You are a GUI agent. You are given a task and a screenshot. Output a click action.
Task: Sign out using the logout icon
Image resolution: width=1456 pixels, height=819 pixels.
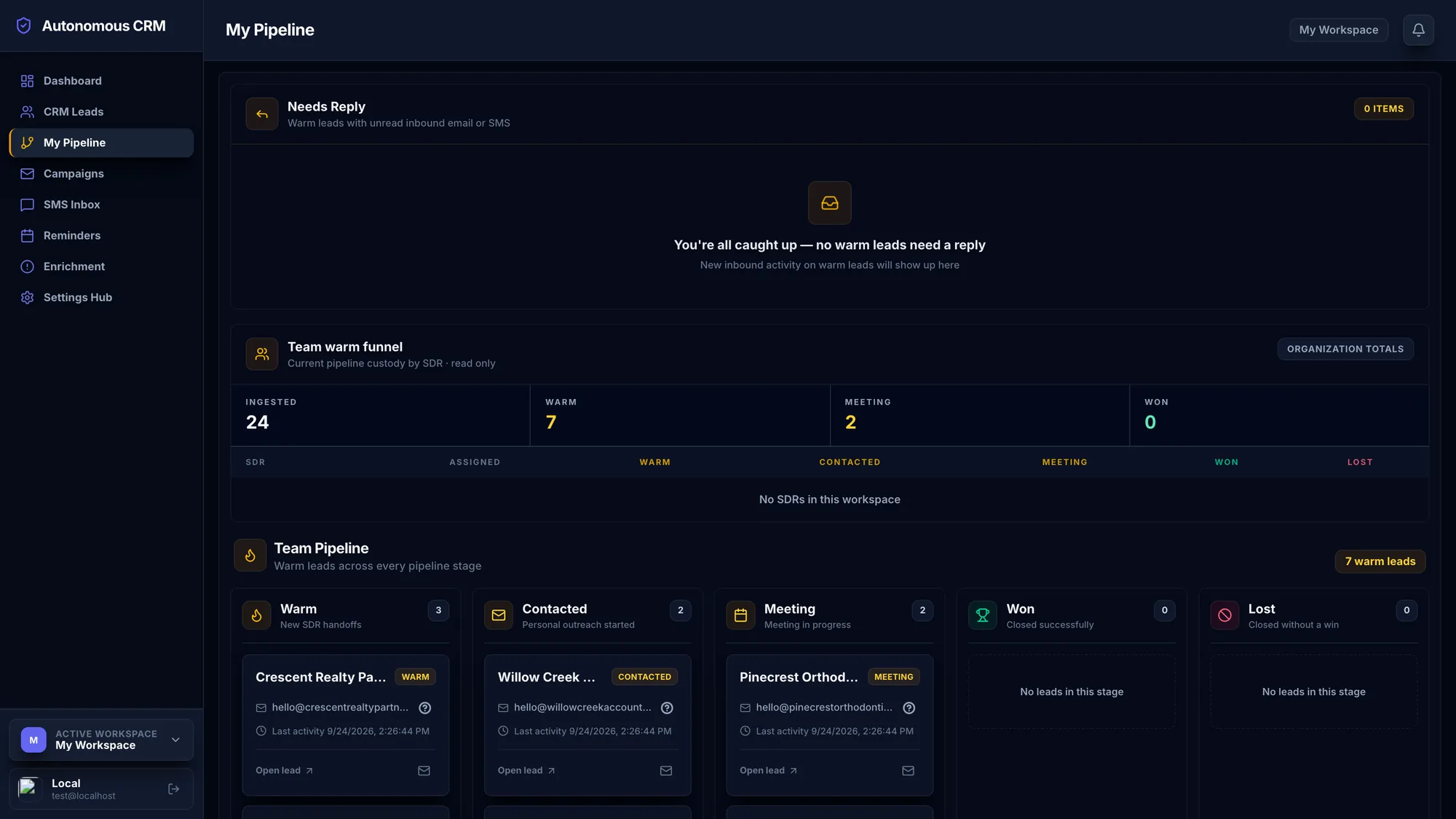(173, 789)
